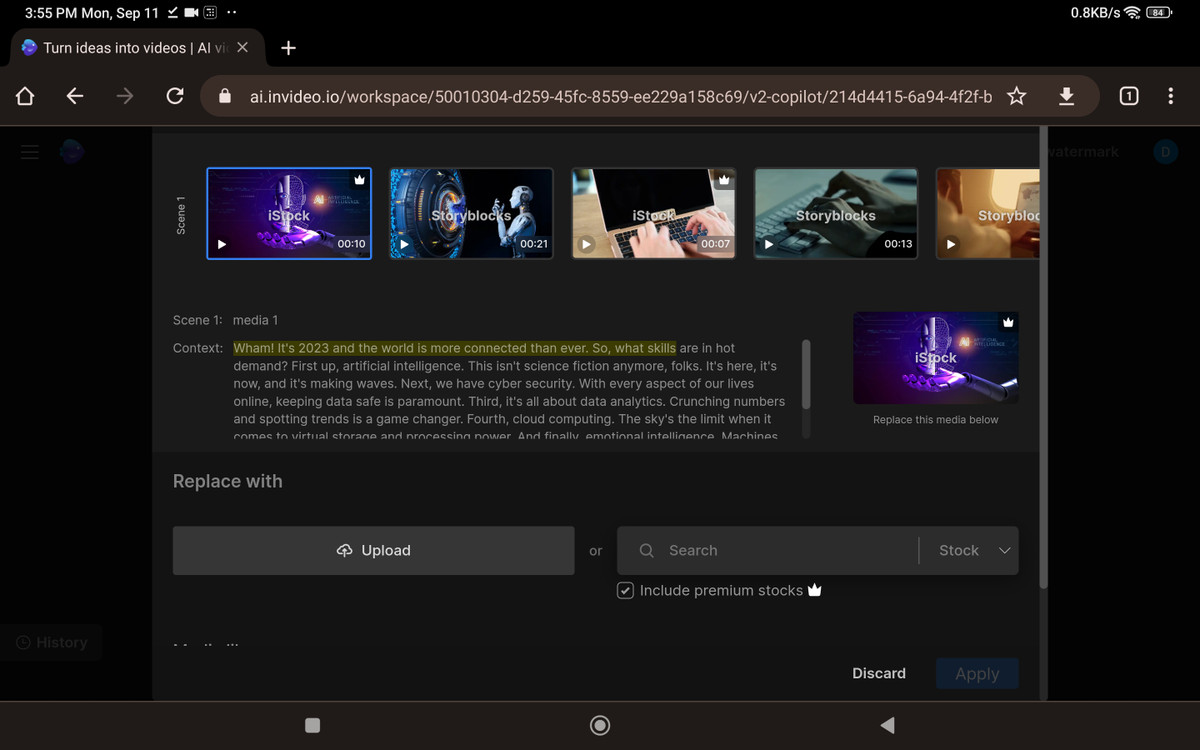Close the Turn ideas into videos tab
Screen dimensions: 1200x750
pos(242,48)
